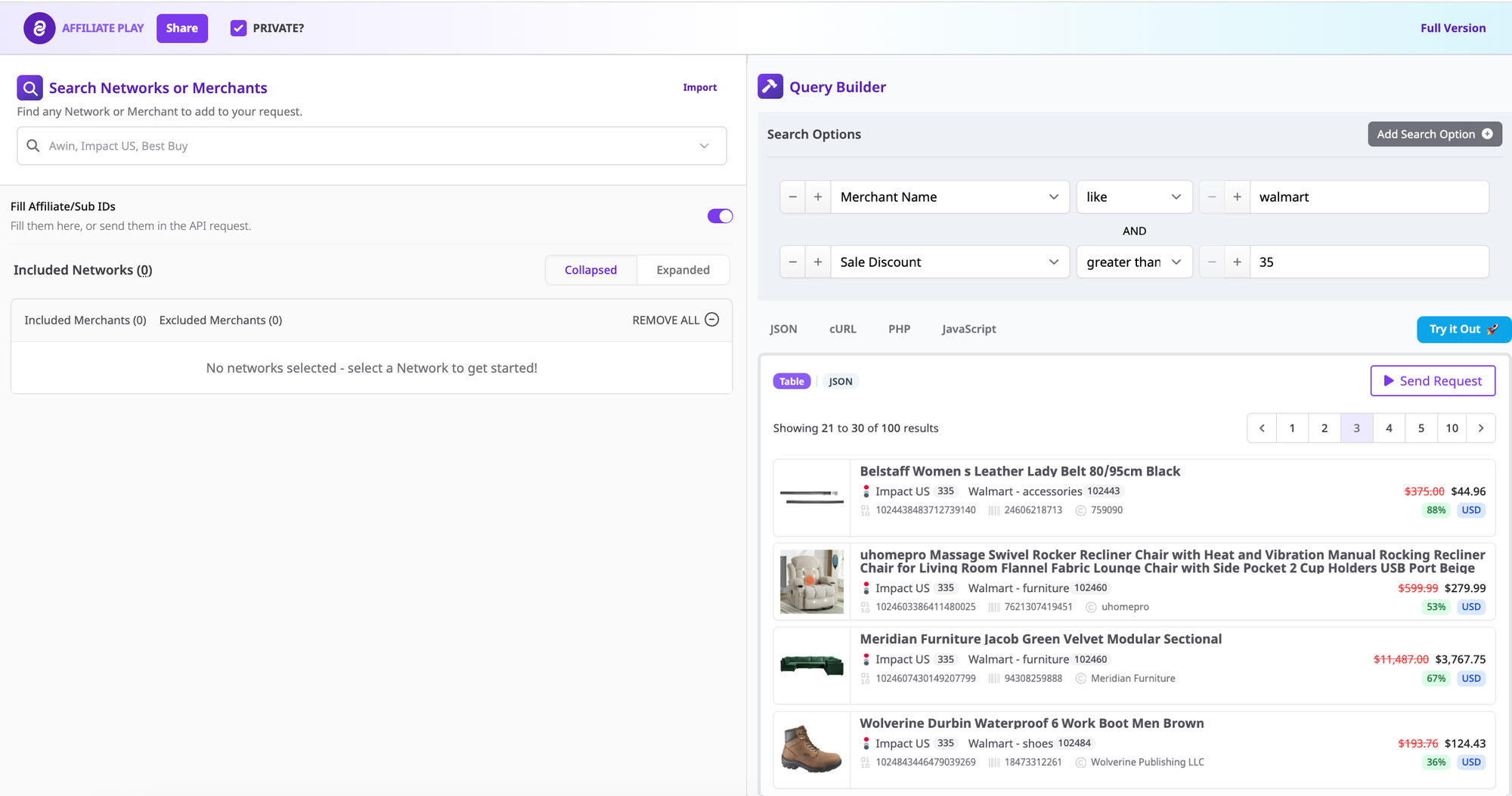The image size is (1512, 796).
Task: Open the Merchant Name field dropdown
Action: pos(950,197)
